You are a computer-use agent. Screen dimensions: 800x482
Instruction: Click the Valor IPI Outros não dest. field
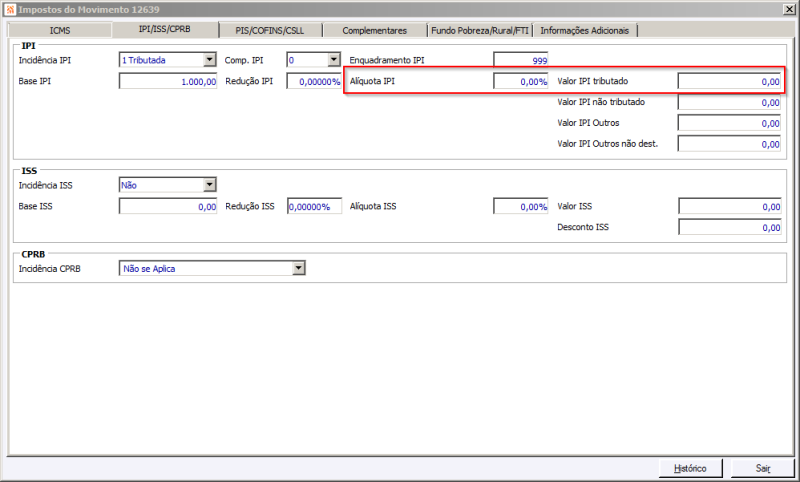pos(729,144)
